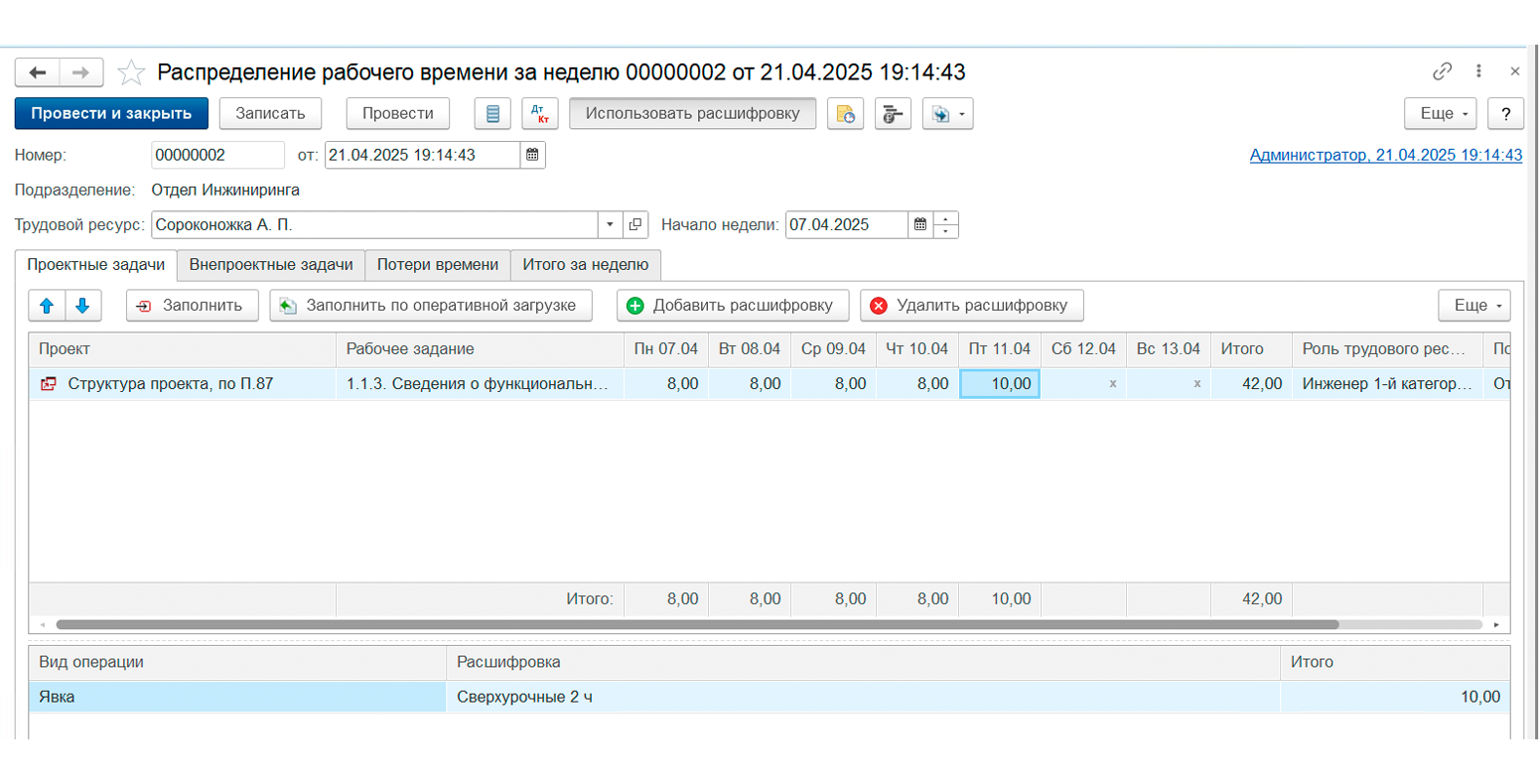
Task: Click the Заполнить button
Action: [x=192, y=306]
